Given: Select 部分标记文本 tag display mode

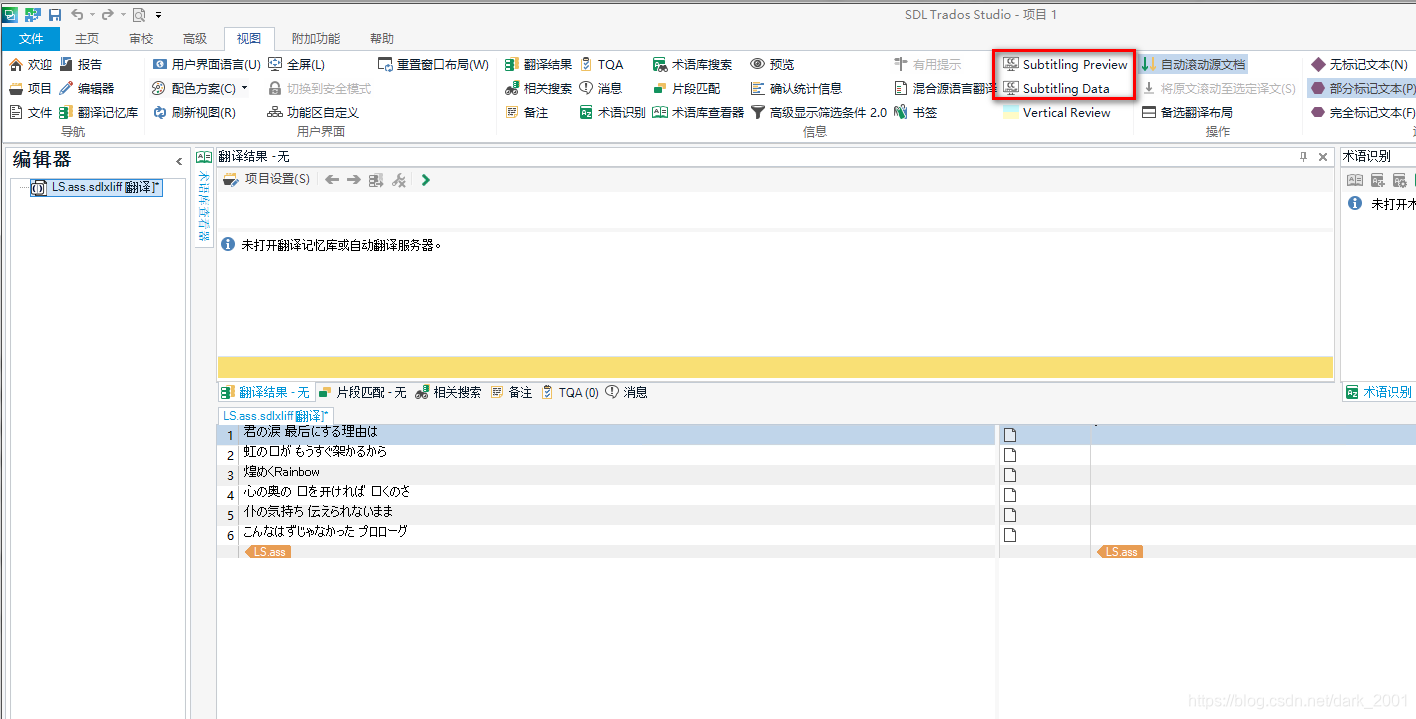Looking at the screenshot, I should tap(1362, 88).
